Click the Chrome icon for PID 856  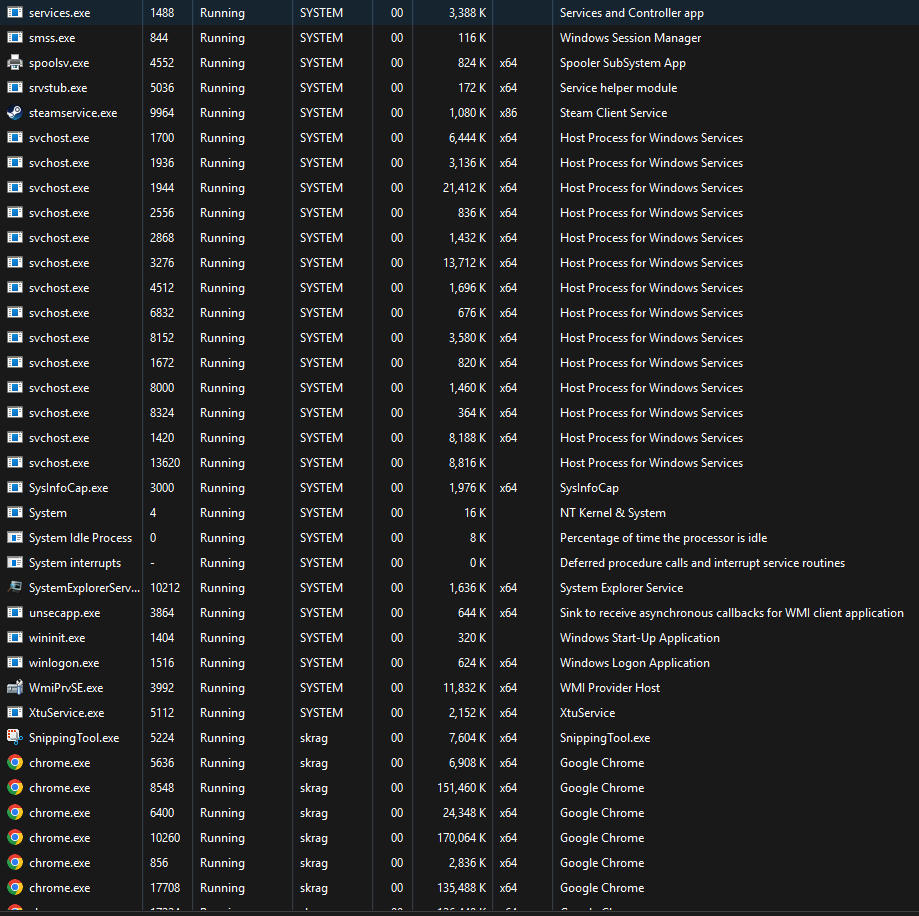pyautogui.click(x=15, y=863)
